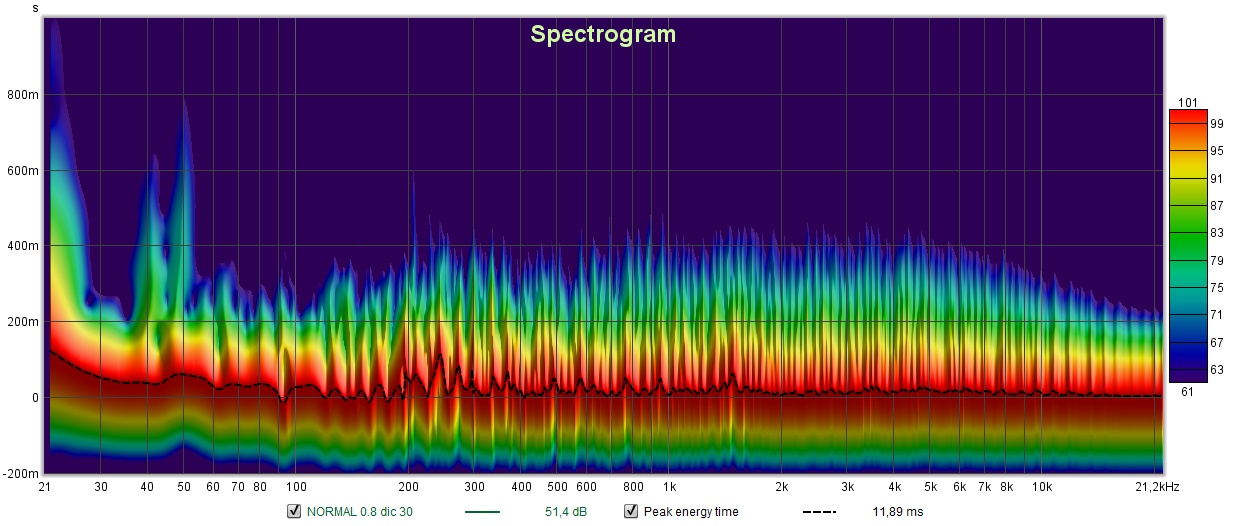Click the 11,89 ms legend value

pos(898,512)
